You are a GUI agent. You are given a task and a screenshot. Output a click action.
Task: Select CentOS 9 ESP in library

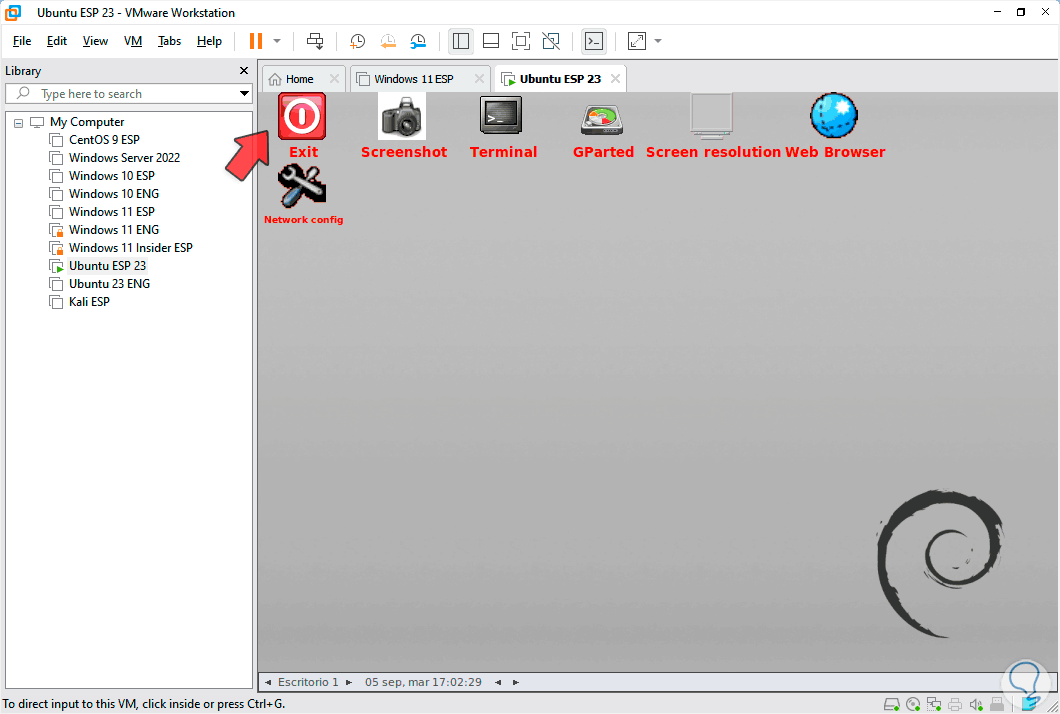(x=104, y=140)
